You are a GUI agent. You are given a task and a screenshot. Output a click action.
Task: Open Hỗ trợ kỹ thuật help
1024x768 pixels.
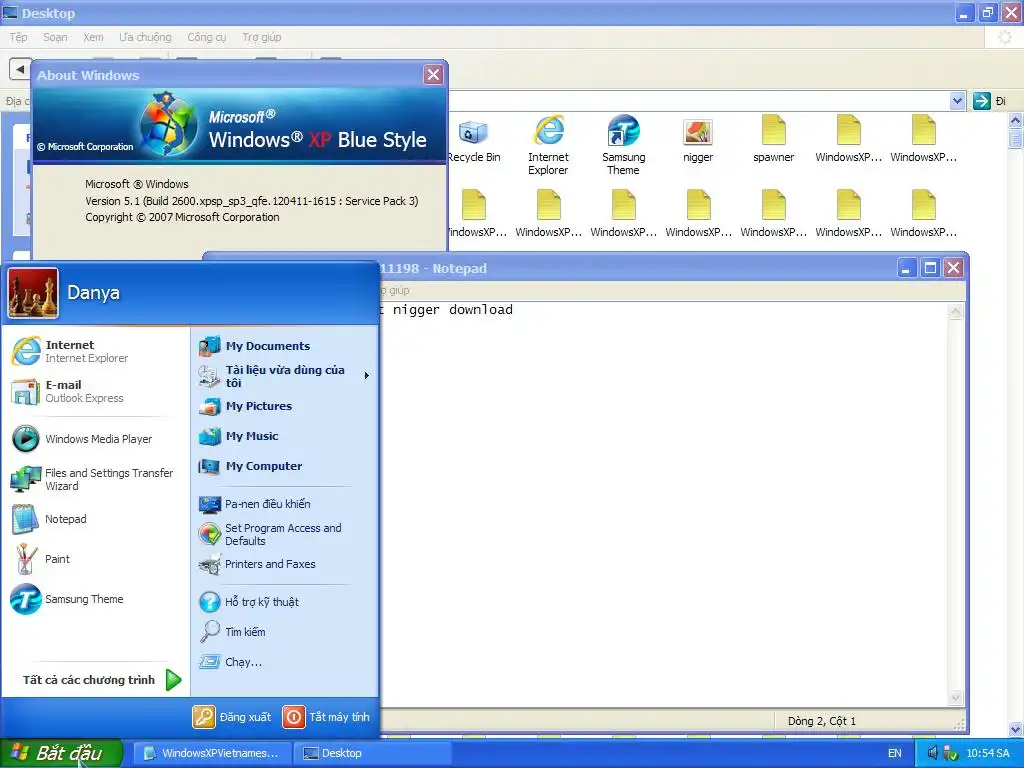(249, 602)
